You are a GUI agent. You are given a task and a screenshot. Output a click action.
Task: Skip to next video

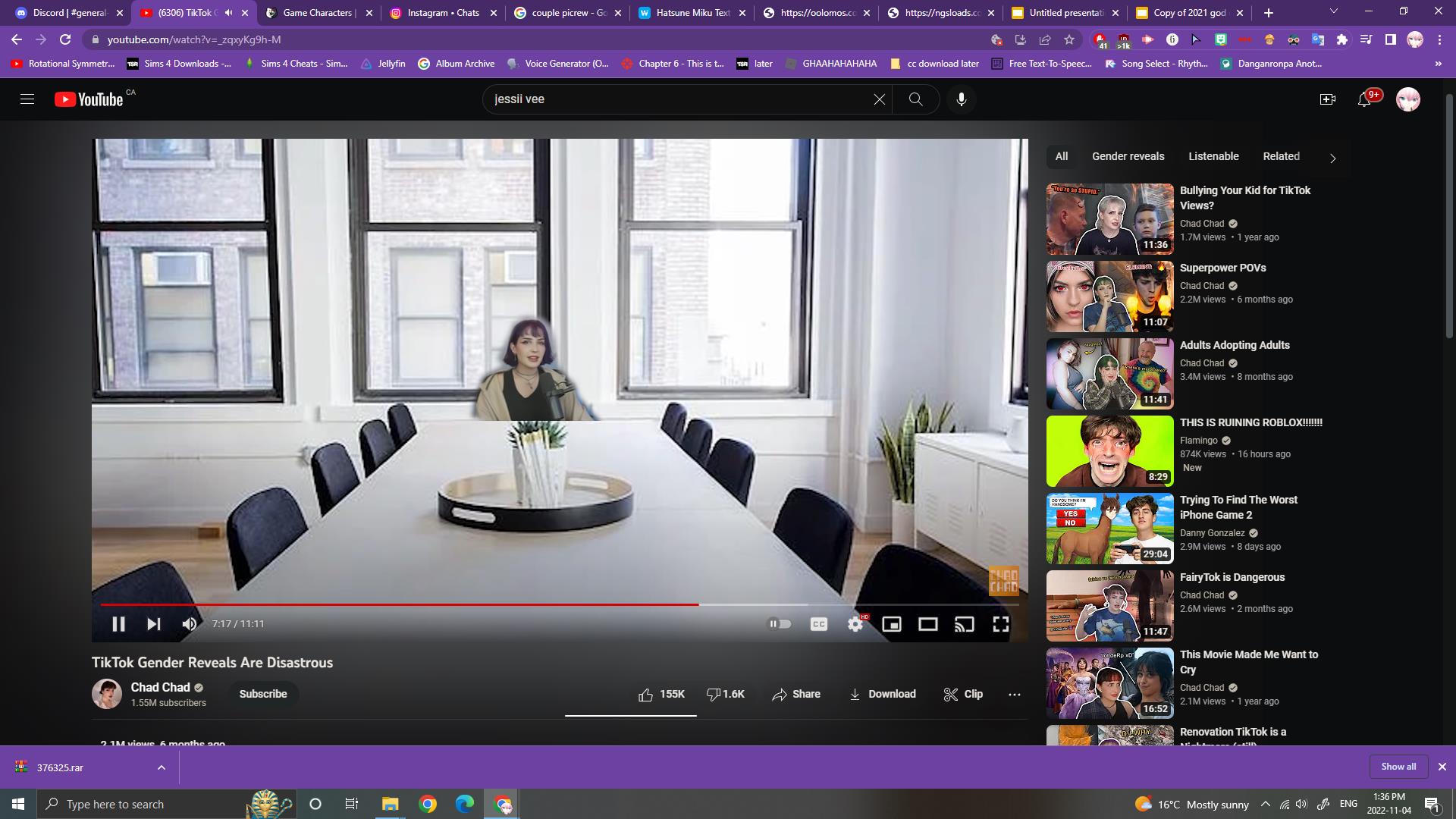(x=154, y=624)
